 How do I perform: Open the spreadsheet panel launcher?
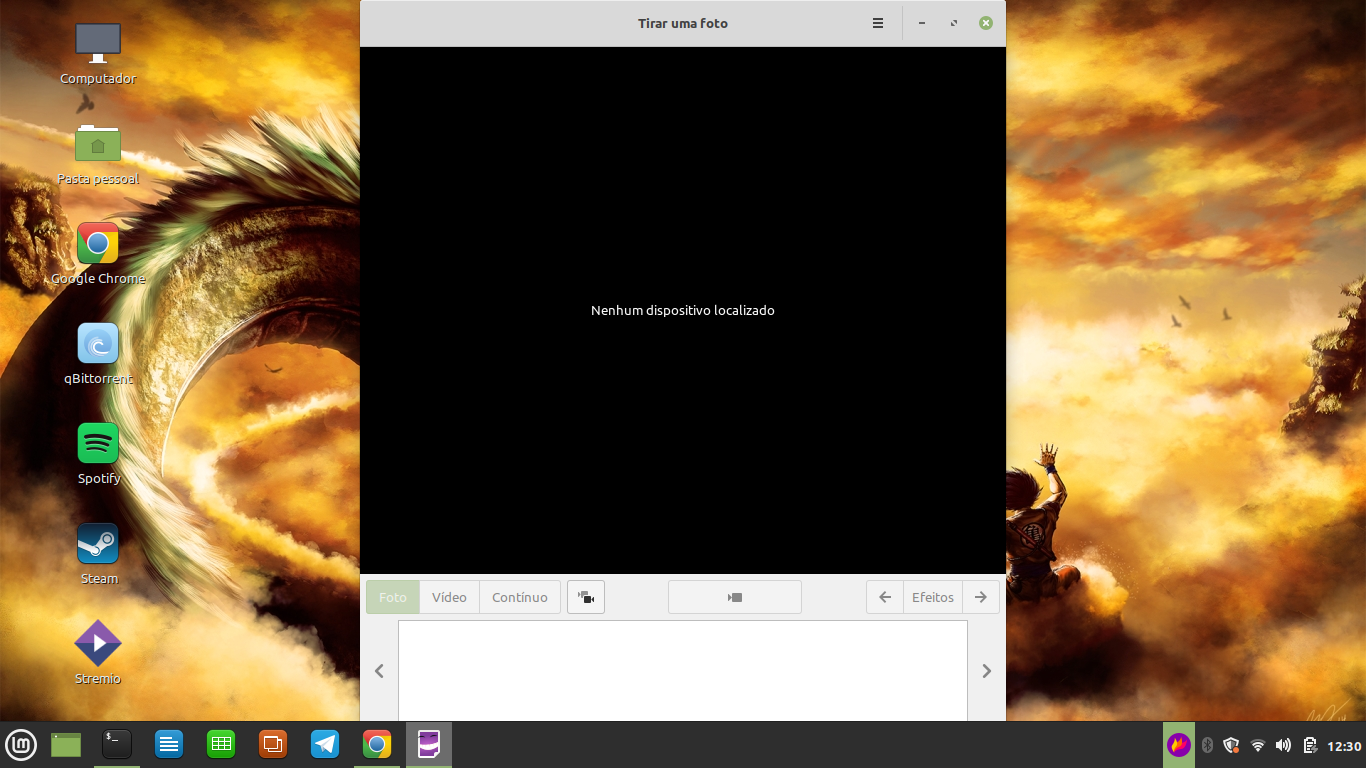tap(221, 744)
